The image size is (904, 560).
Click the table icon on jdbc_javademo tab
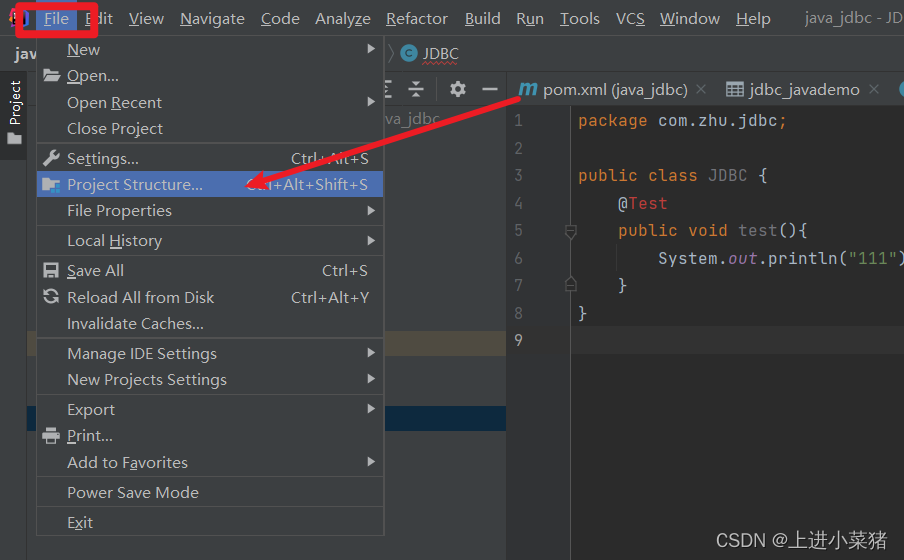(x=734, y=89)
